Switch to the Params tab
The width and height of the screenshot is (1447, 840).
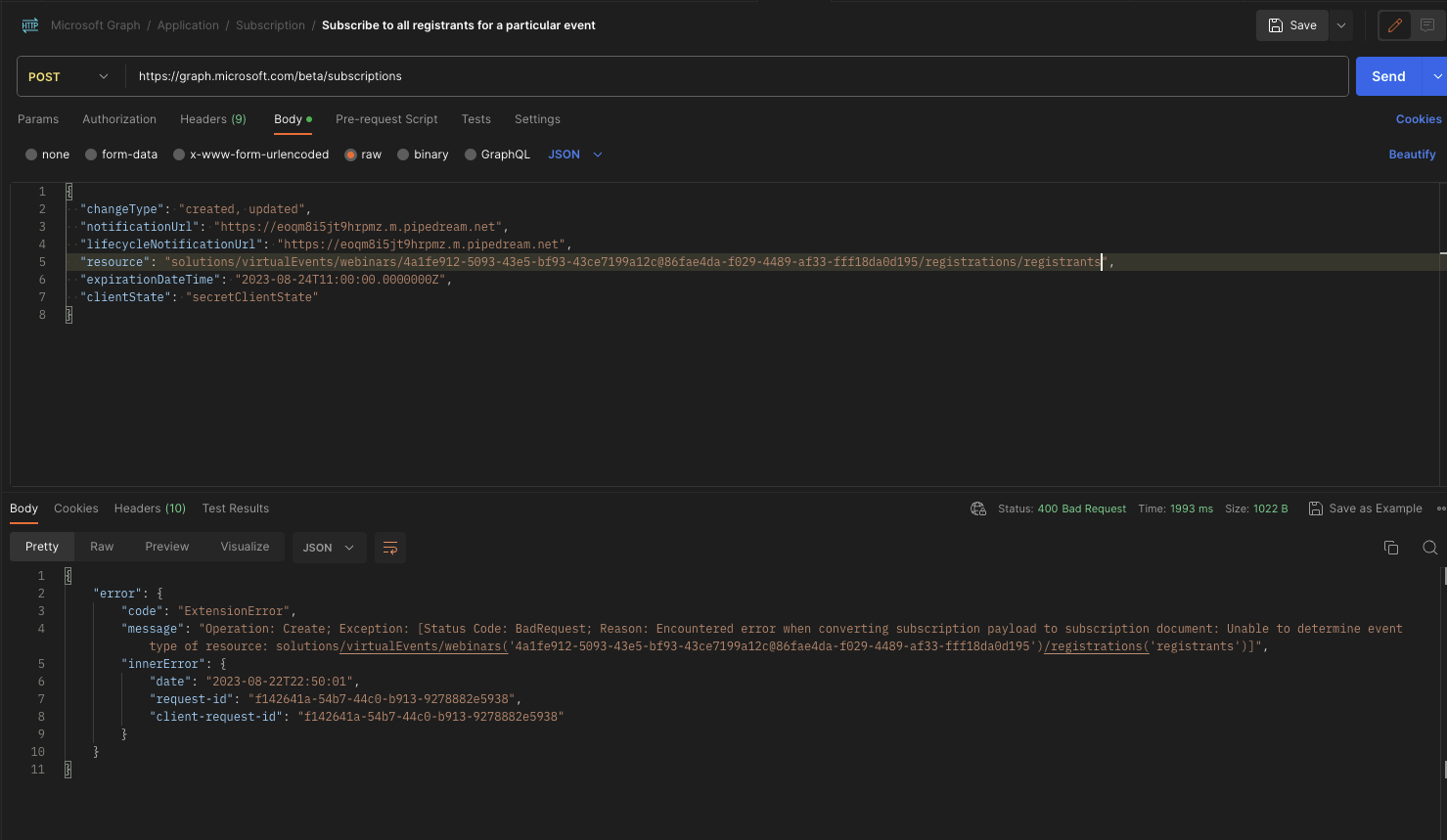(38, 119)
